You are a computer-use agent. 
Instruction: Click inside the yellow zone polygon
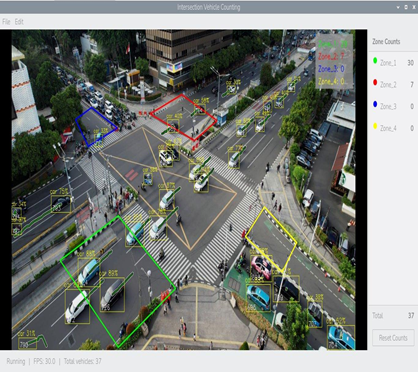coord(272,238)
